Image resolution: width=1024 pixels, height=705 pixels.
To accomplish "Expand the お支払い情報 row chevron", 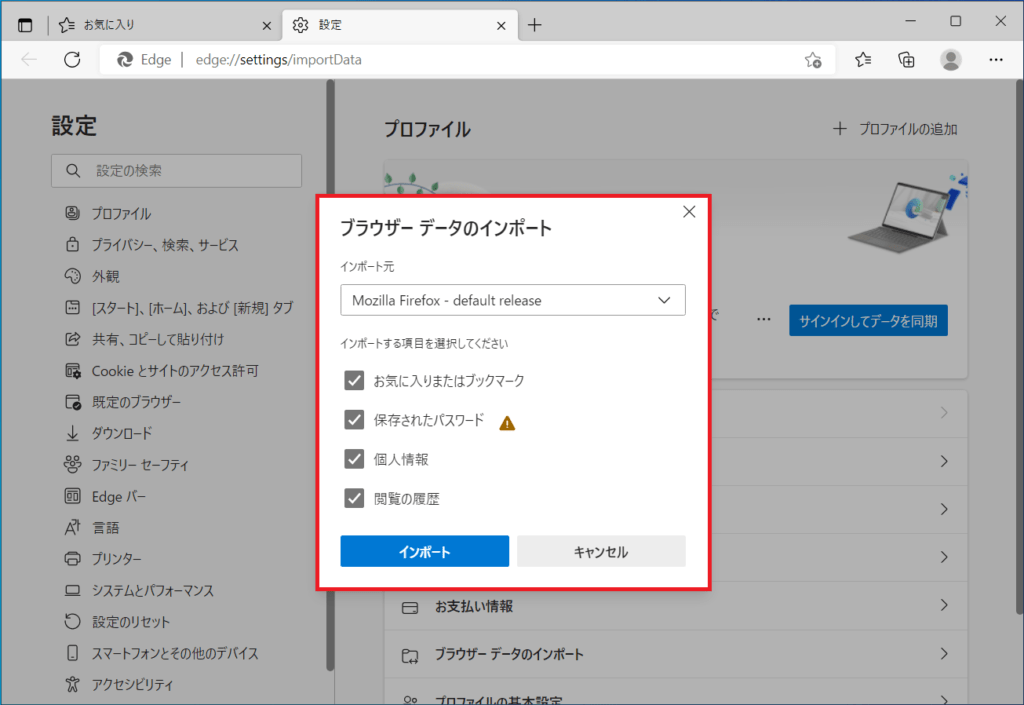I will 943,606.
